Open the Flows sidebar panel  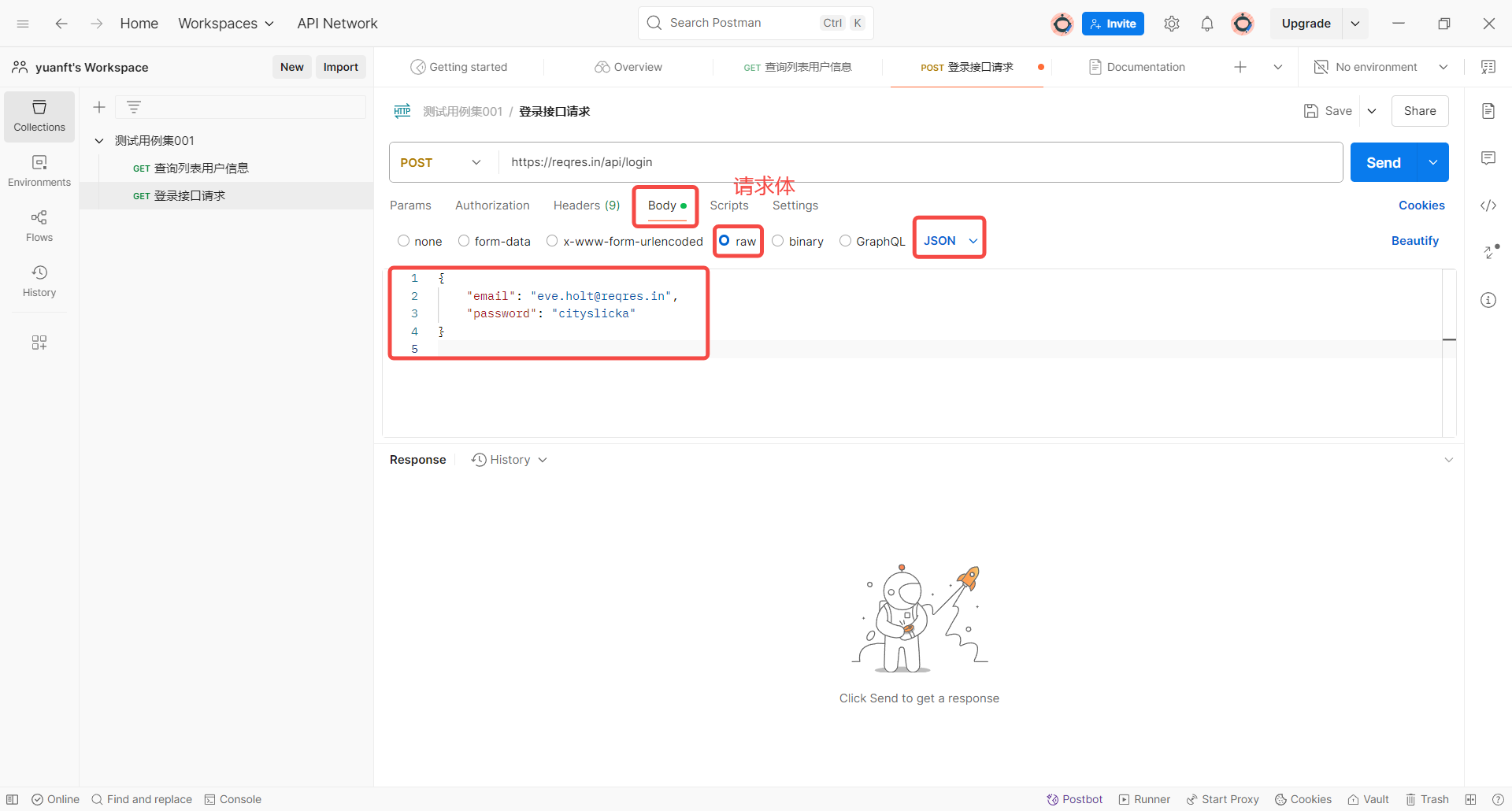pyautogui.click(x=39, y=226)
